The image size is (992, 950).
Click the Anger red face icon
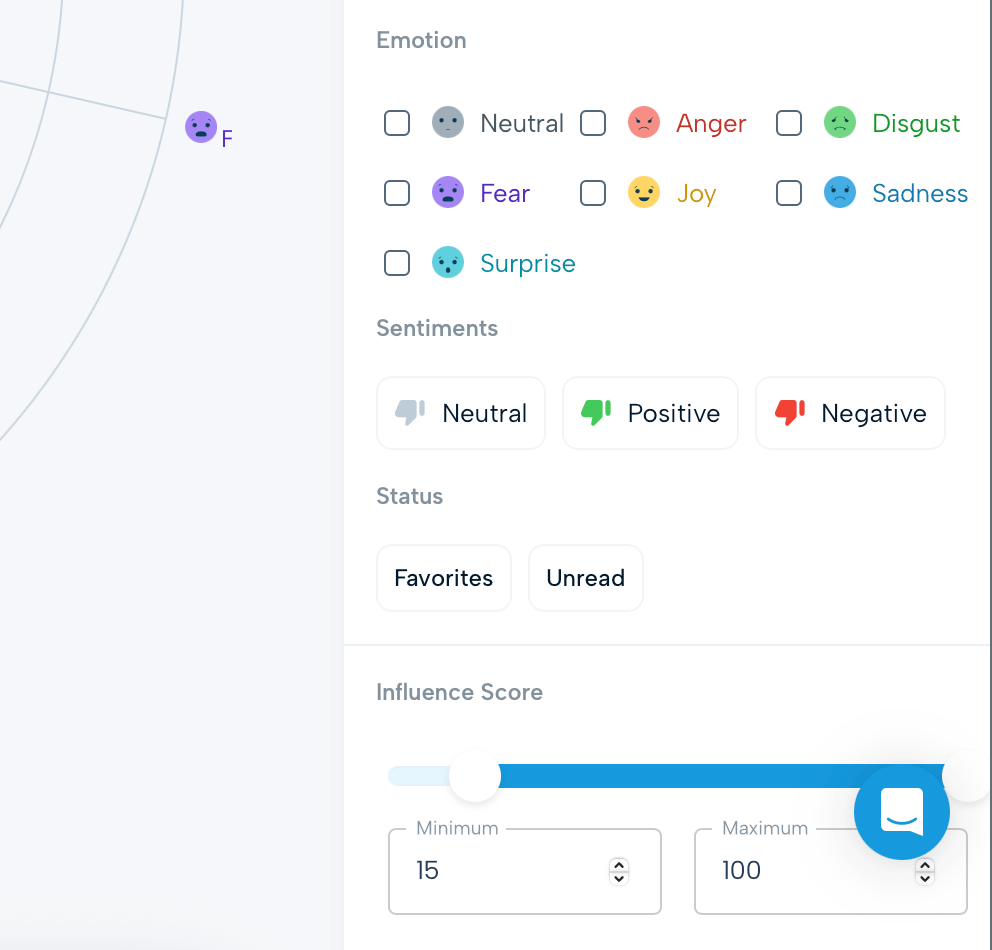[x=644, y=122]
